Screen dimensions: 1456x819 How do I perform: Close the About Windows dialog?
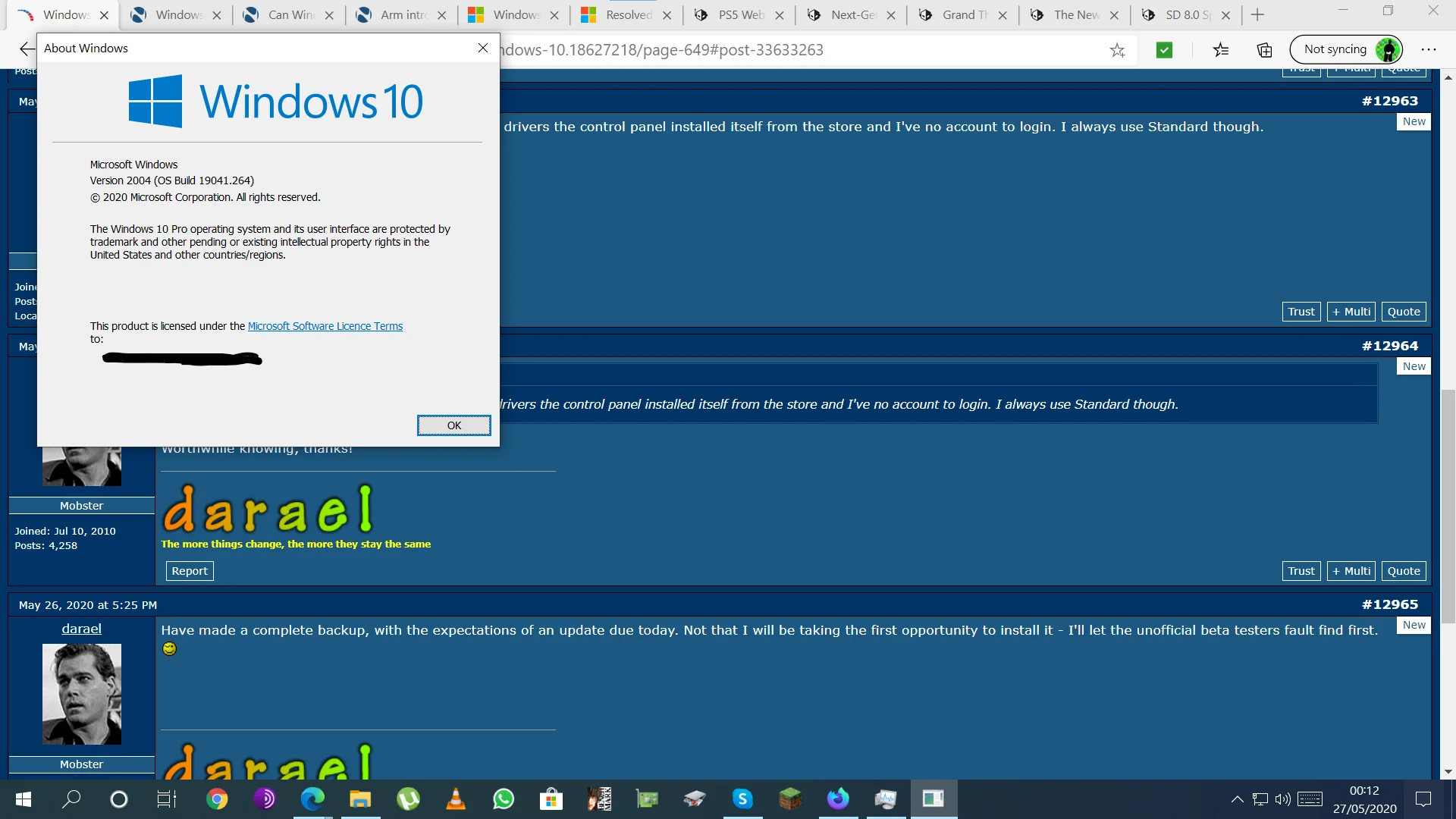tap(483, 48)
